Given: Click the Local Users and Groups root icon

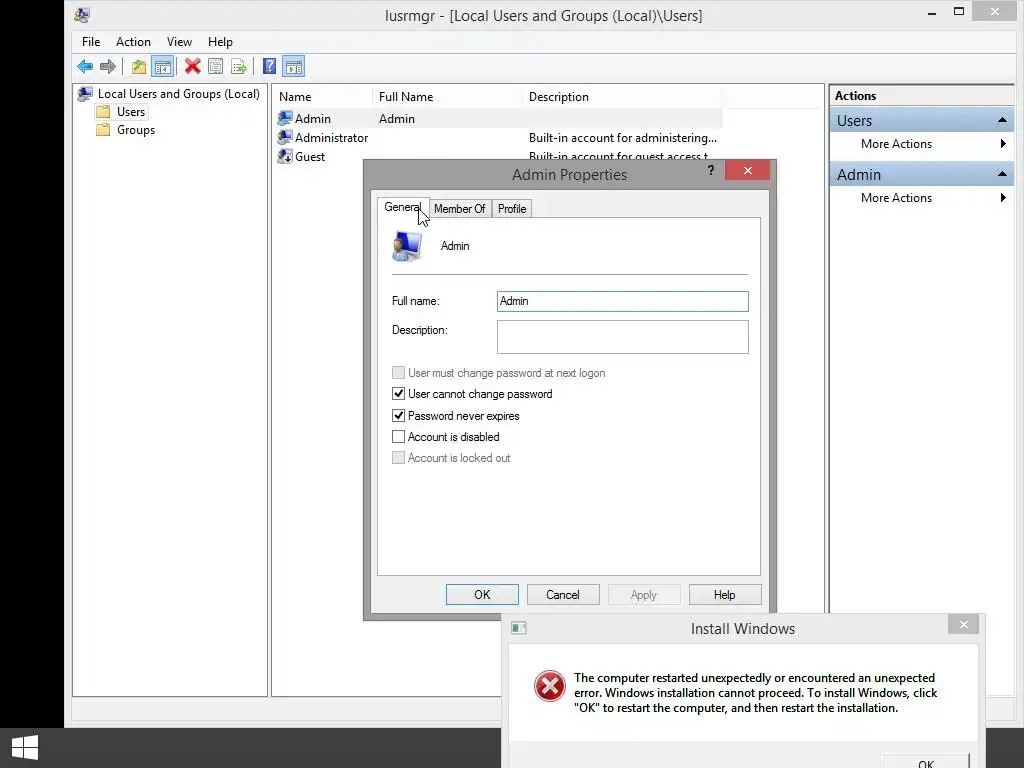Looking at the screenshot, I should (85, 93).
